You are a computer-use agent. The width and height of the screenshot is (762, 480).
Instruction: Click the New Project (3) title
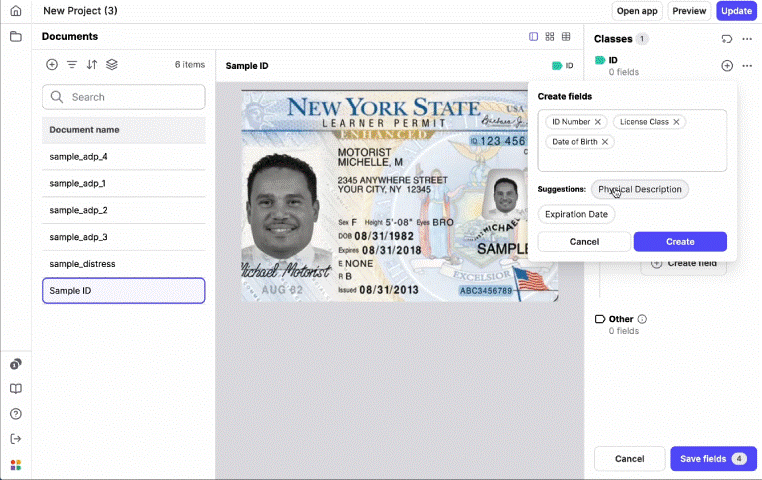click(x=80, y=11)
